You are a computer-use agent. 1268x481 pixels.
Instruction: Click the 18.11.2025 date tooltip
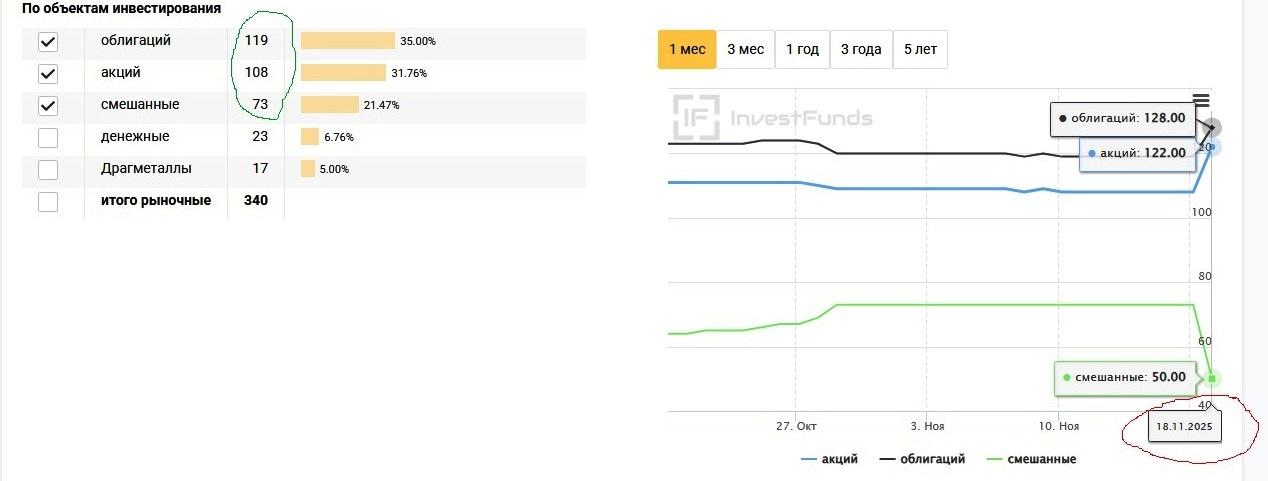coord(1184,427)
